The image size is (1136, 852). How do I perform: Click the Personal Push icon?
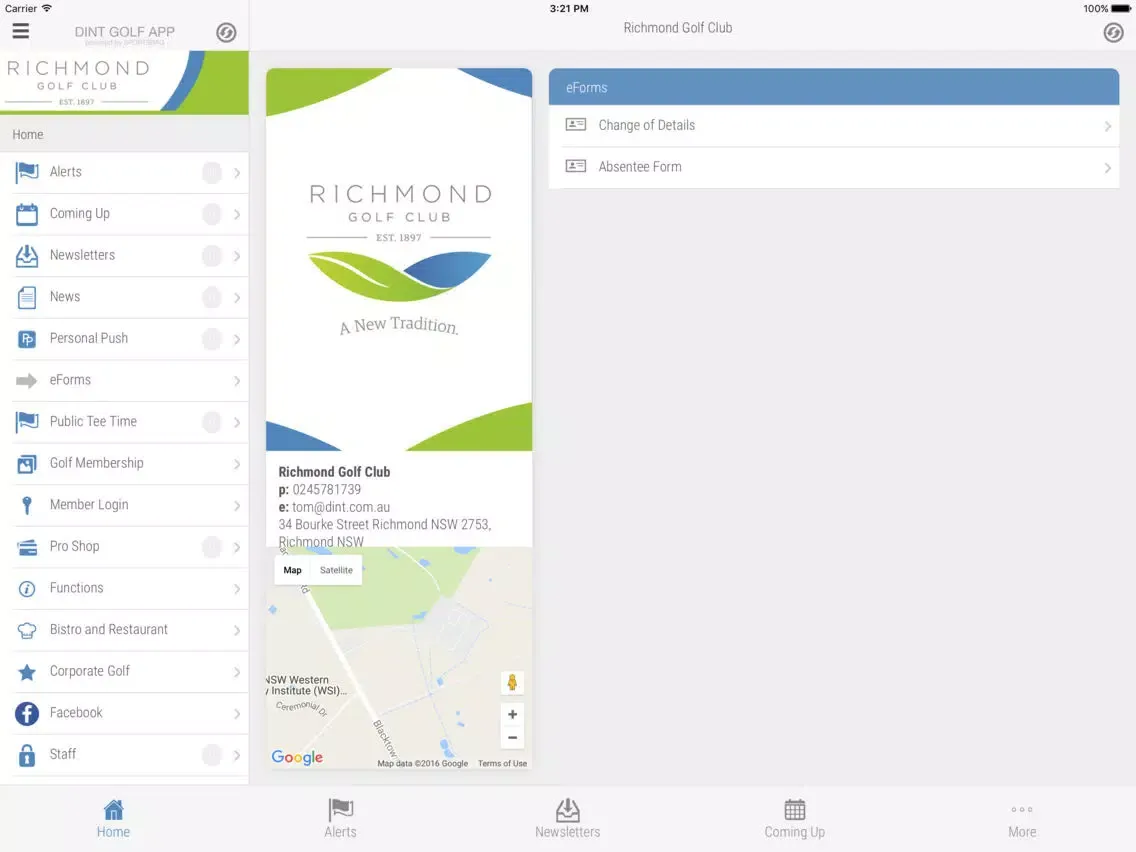point(27,339)
